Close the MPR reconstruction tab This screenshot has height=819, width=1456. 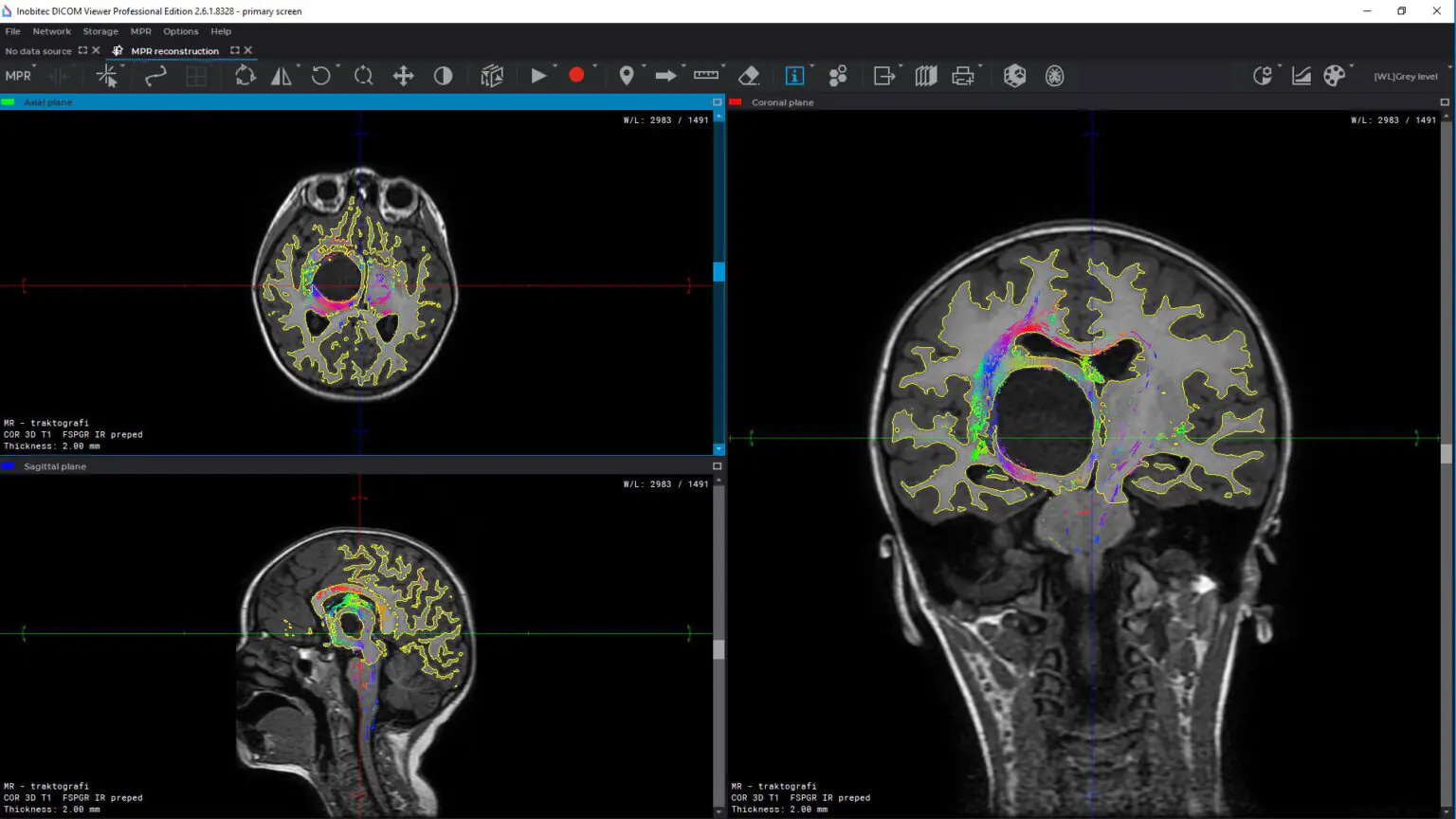tap(248, 50)
